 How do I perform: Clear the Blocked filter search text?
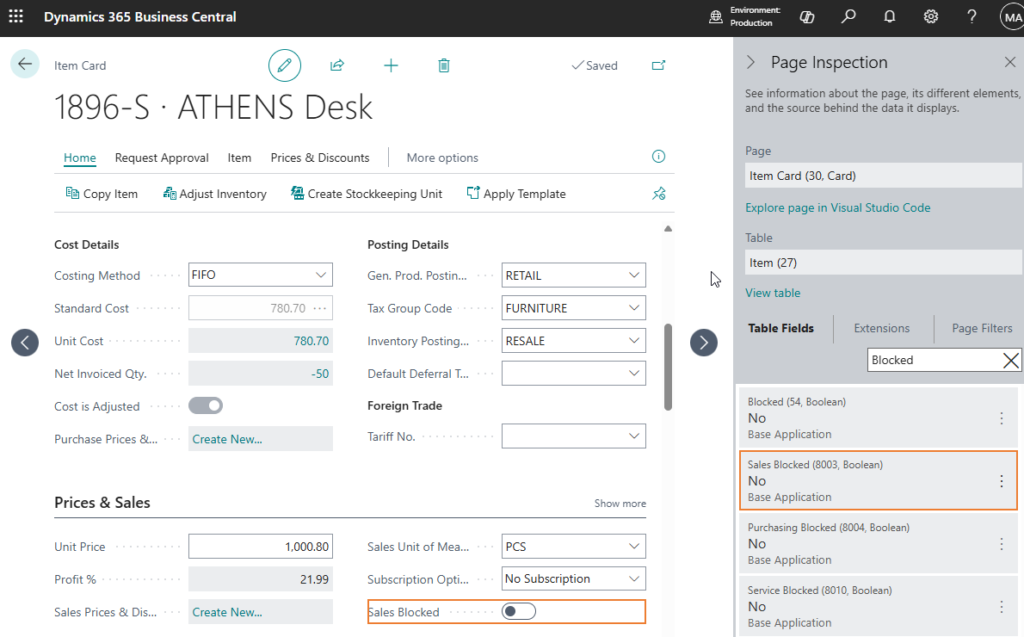point(1010,360)
